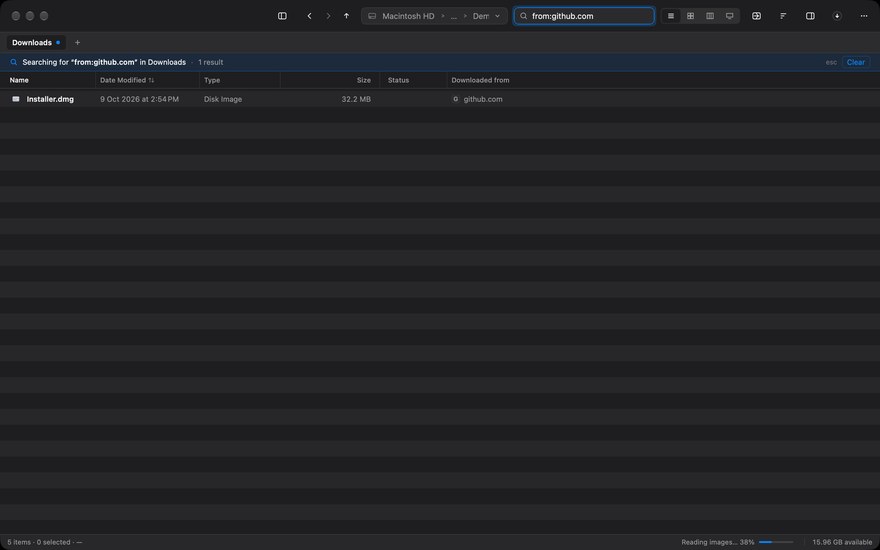This screenshot has width=880, height=550.
Task: Click the Reading images progress bar
Action: pyautogui.click(x=776, y=542)
